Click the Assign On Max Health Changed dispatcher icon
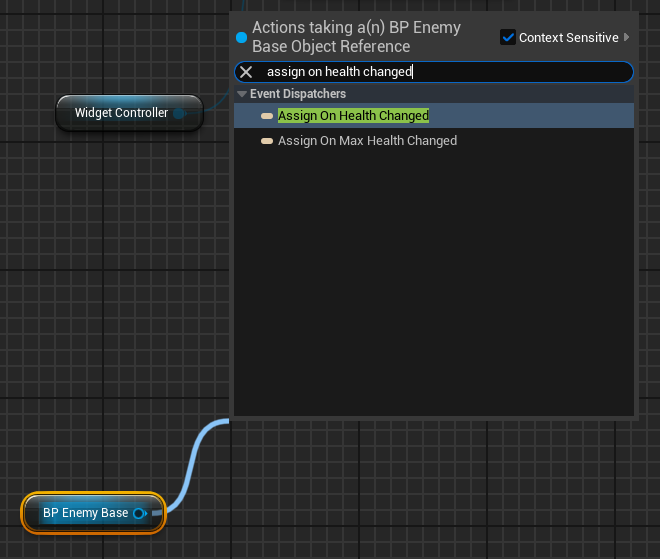660x559 pixels. (x=267, y=141)
